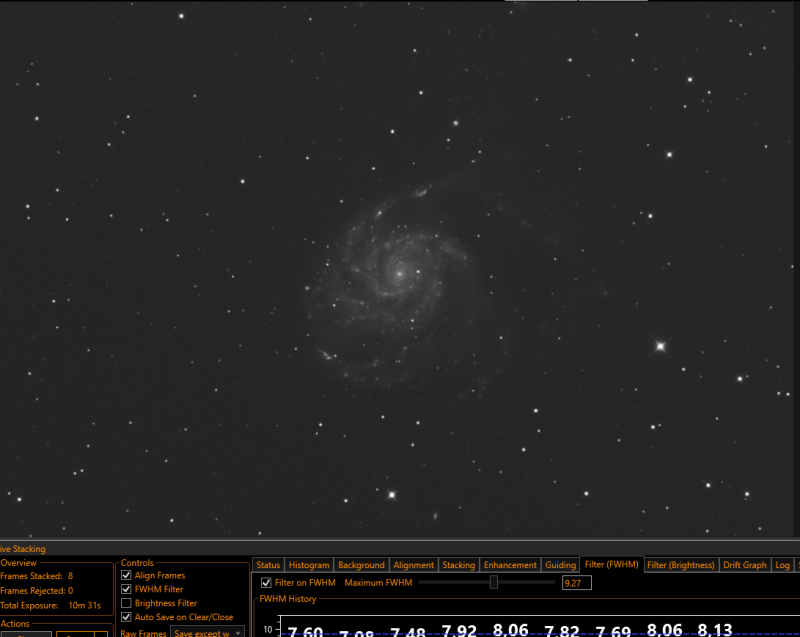Click the Live Stacking panel title
The width and height of the screenshot is (800, 637).
click(x=22, y=549)
